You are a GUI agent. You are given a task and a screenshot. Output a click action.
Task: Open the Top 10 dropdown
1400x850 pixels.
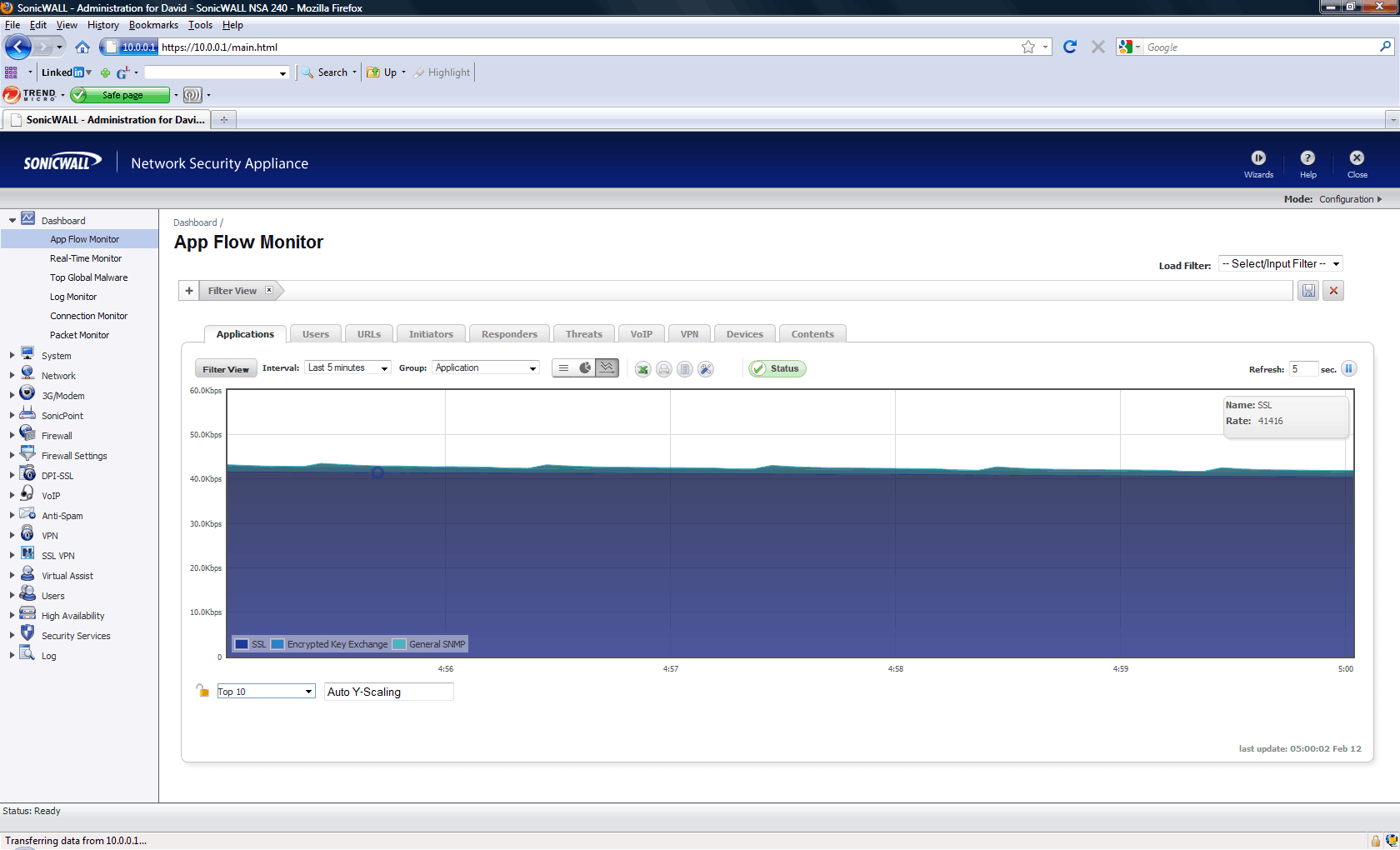(x=266, y=692)
